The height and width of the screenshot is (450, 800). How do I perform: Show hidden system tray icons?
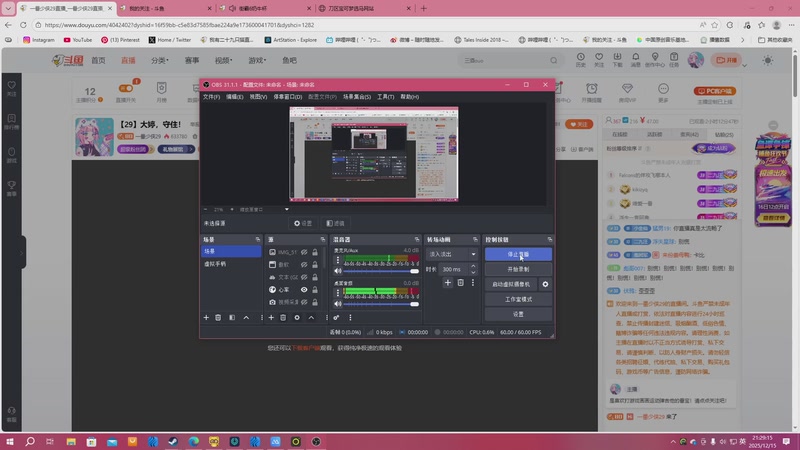[673, 442]
